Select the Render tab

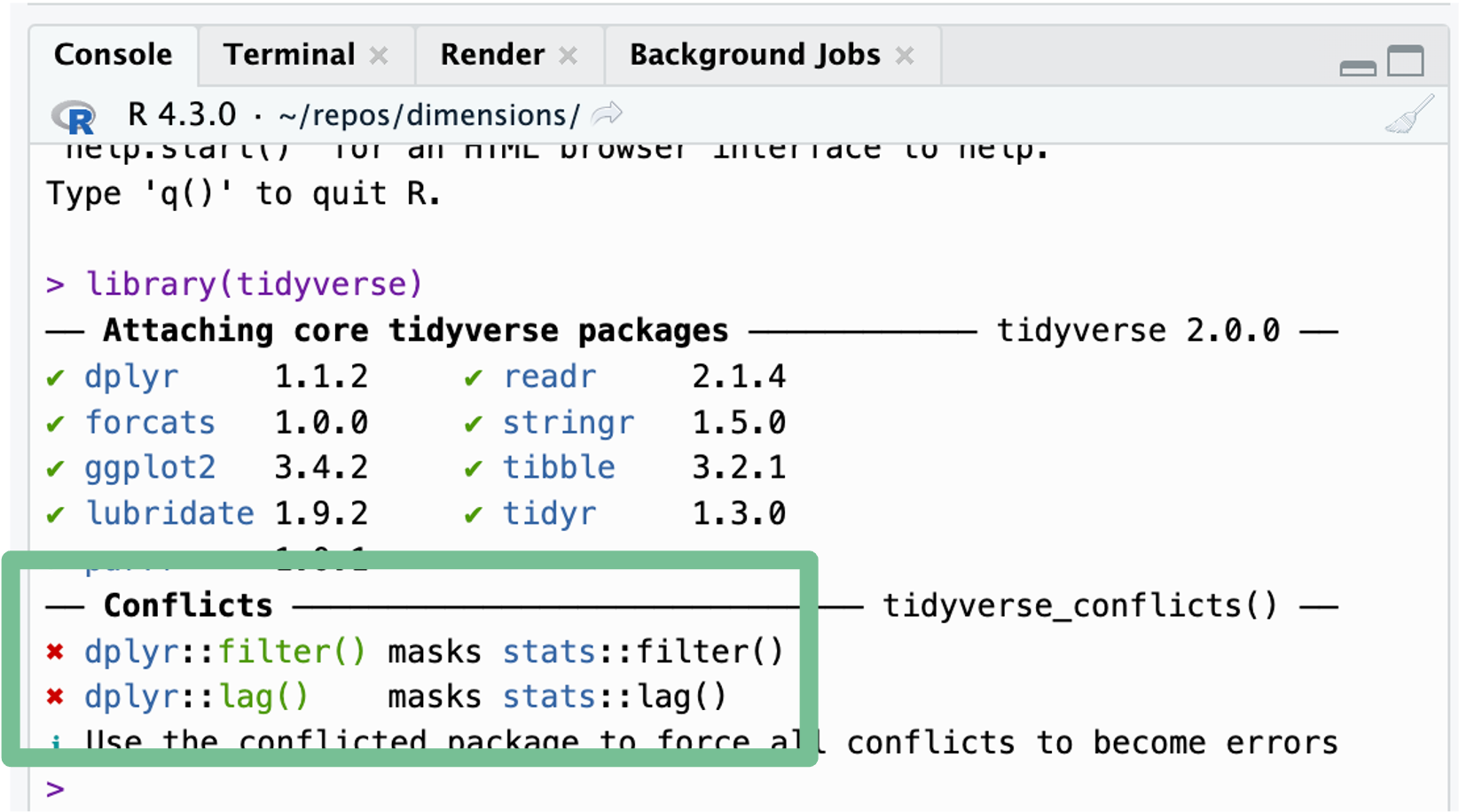492,55
